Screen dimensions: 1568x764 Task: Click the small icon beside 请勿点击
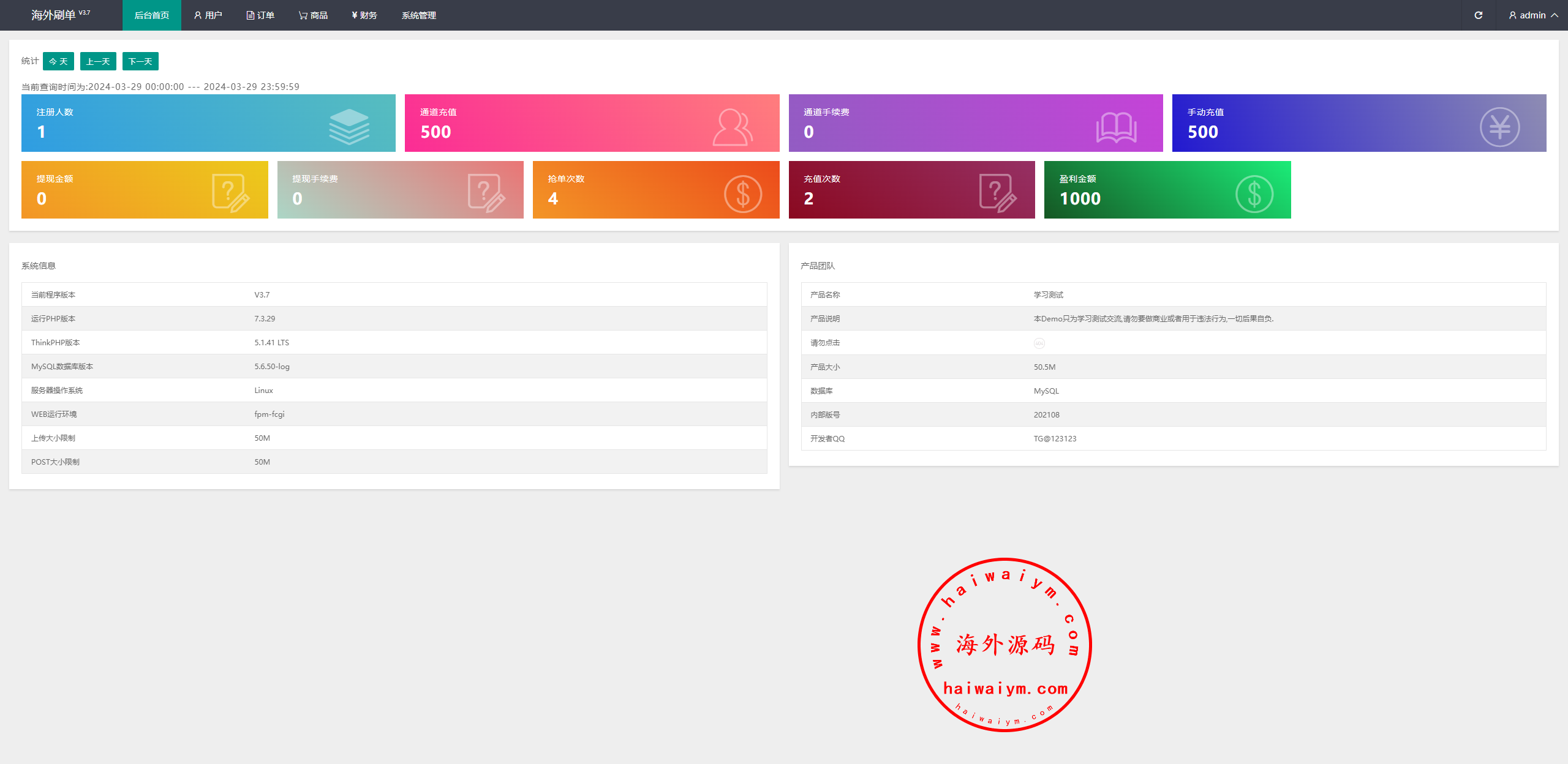pos(1039,343)
